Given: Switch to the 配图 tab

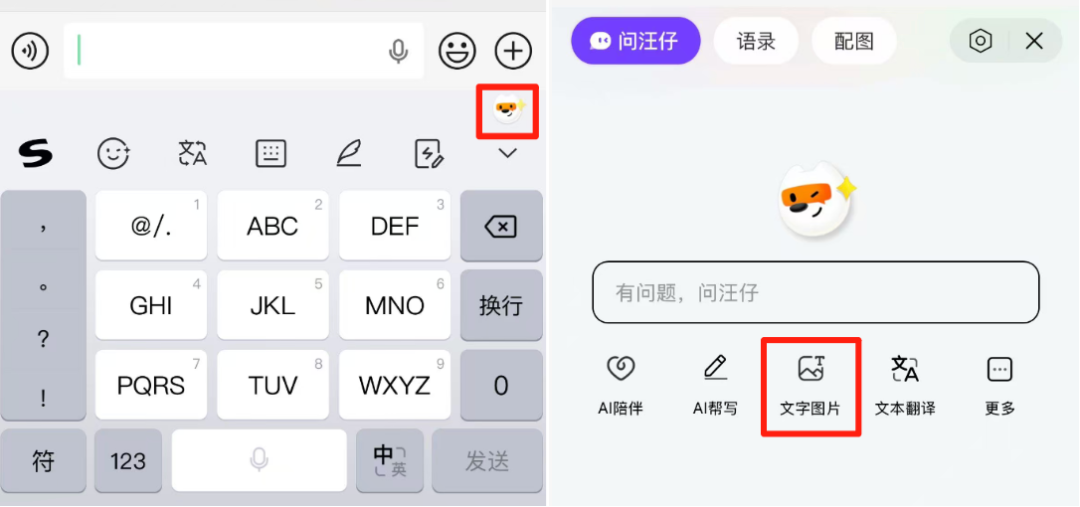Looking at the screenshot, I should [854, 41].
